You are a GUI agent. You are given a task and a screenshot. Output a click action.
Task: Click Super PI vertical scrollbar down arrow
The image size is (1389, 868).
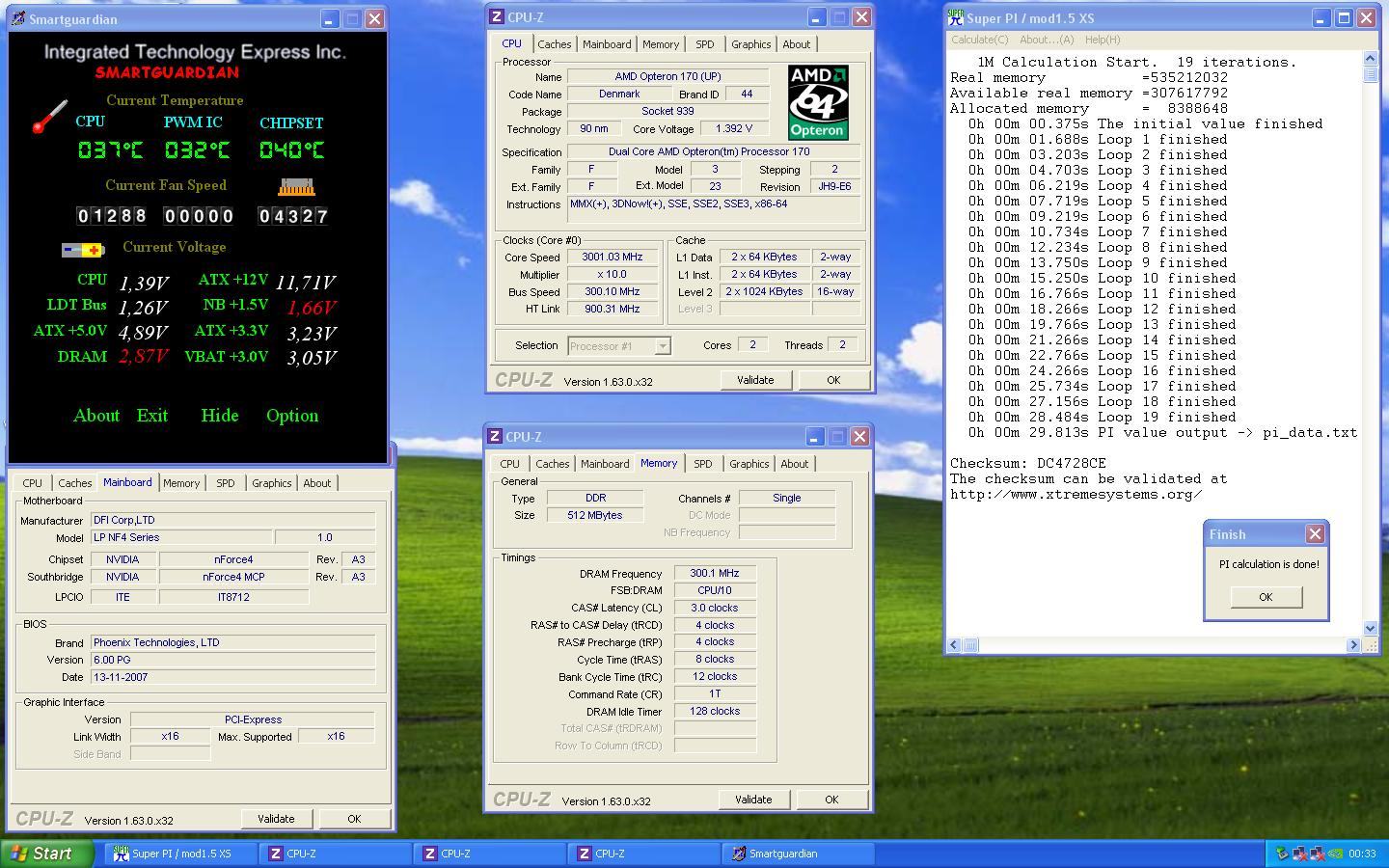tap(1370, 628)
